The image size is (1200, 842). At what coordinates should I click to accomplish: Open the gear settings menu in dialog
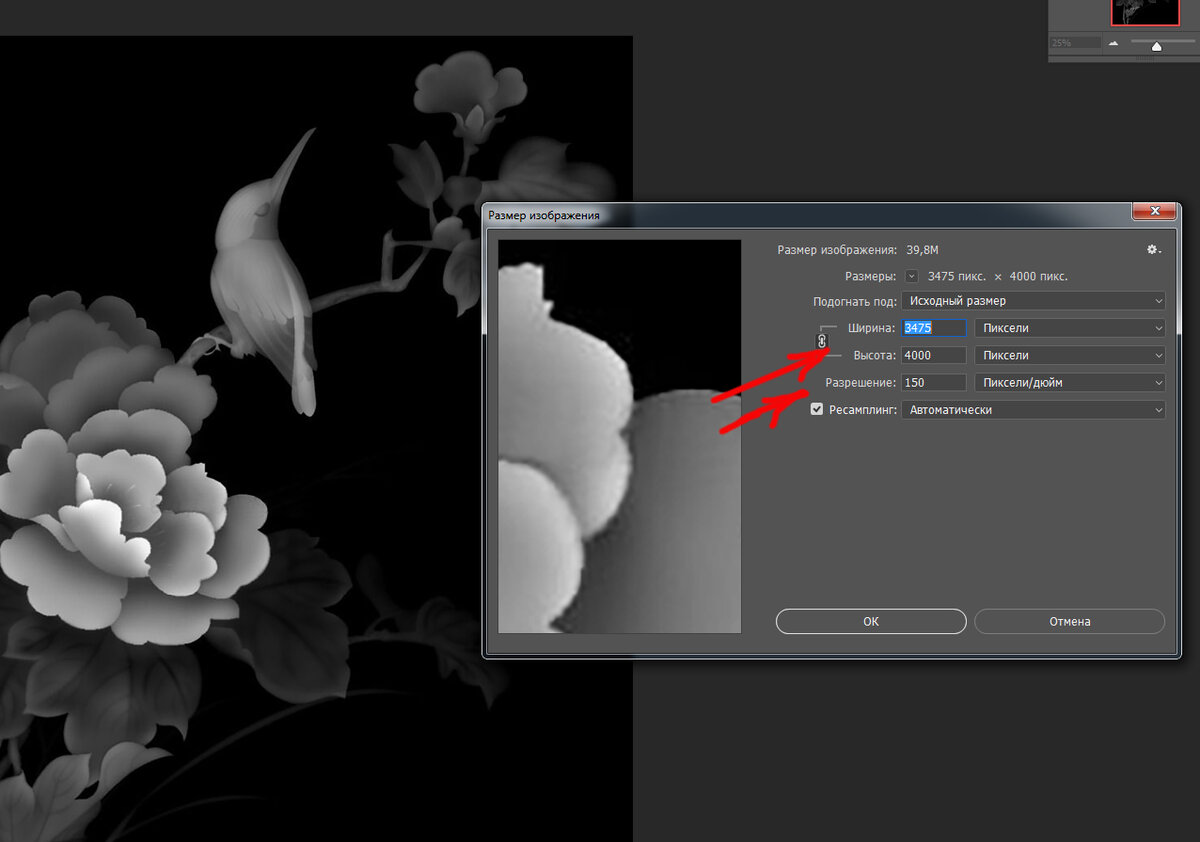[1153, 249]
